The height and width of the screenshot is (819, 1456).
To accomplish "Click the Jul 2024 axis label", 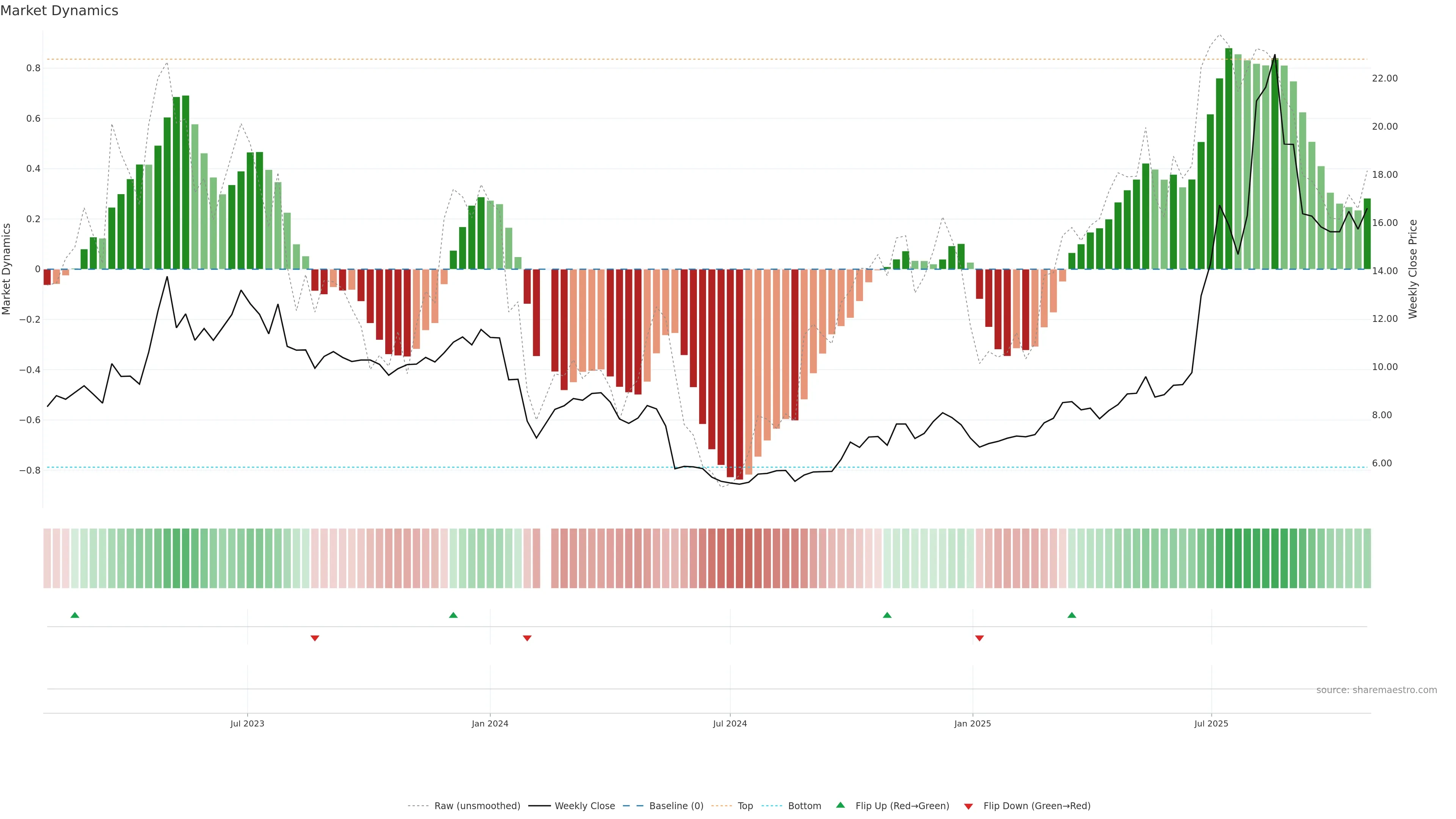I will (730, 723).
